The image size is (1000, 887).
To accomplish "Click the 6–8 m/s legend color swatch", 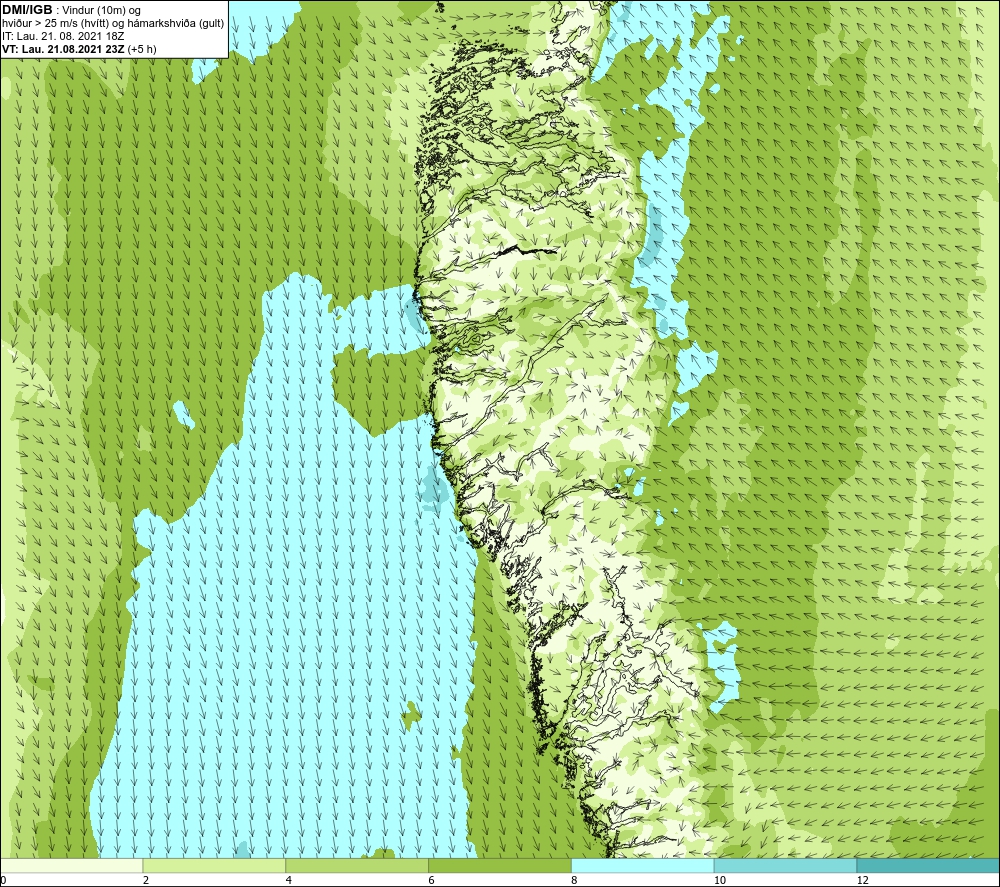I will coord(500,865).
